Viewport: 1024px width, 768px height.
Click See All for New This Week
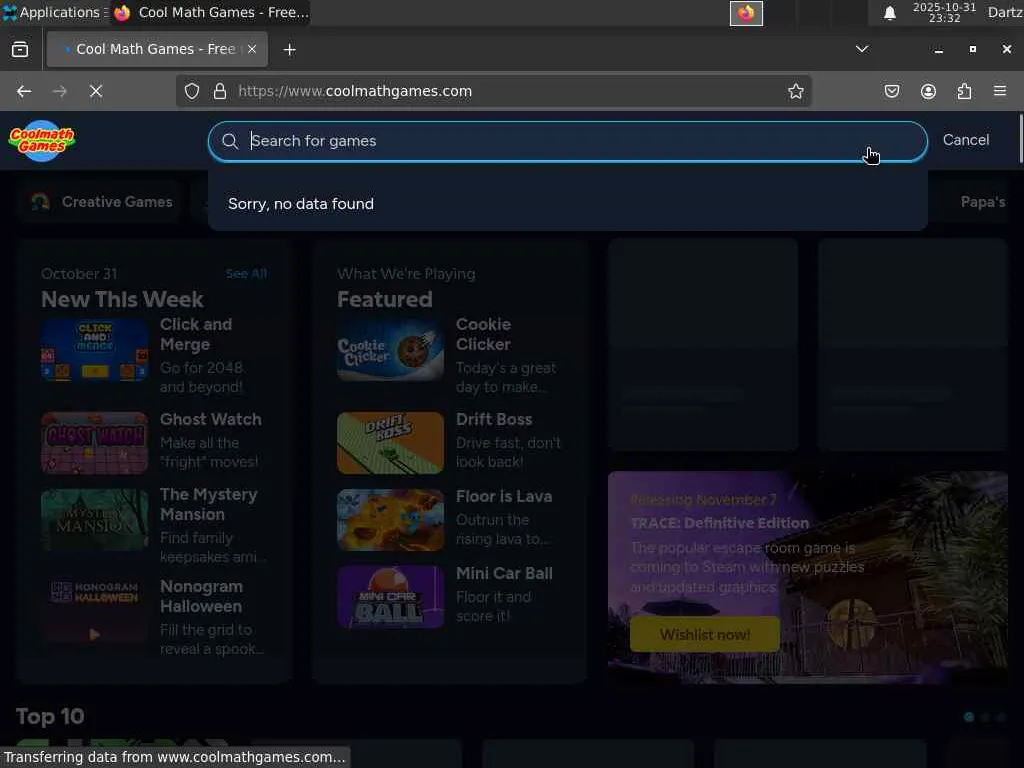pyautogui.click(x=246, y=274)
